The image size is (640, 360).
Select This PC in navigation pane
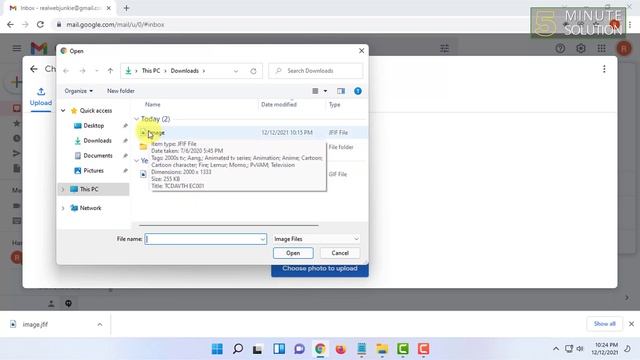coord(89,189)
